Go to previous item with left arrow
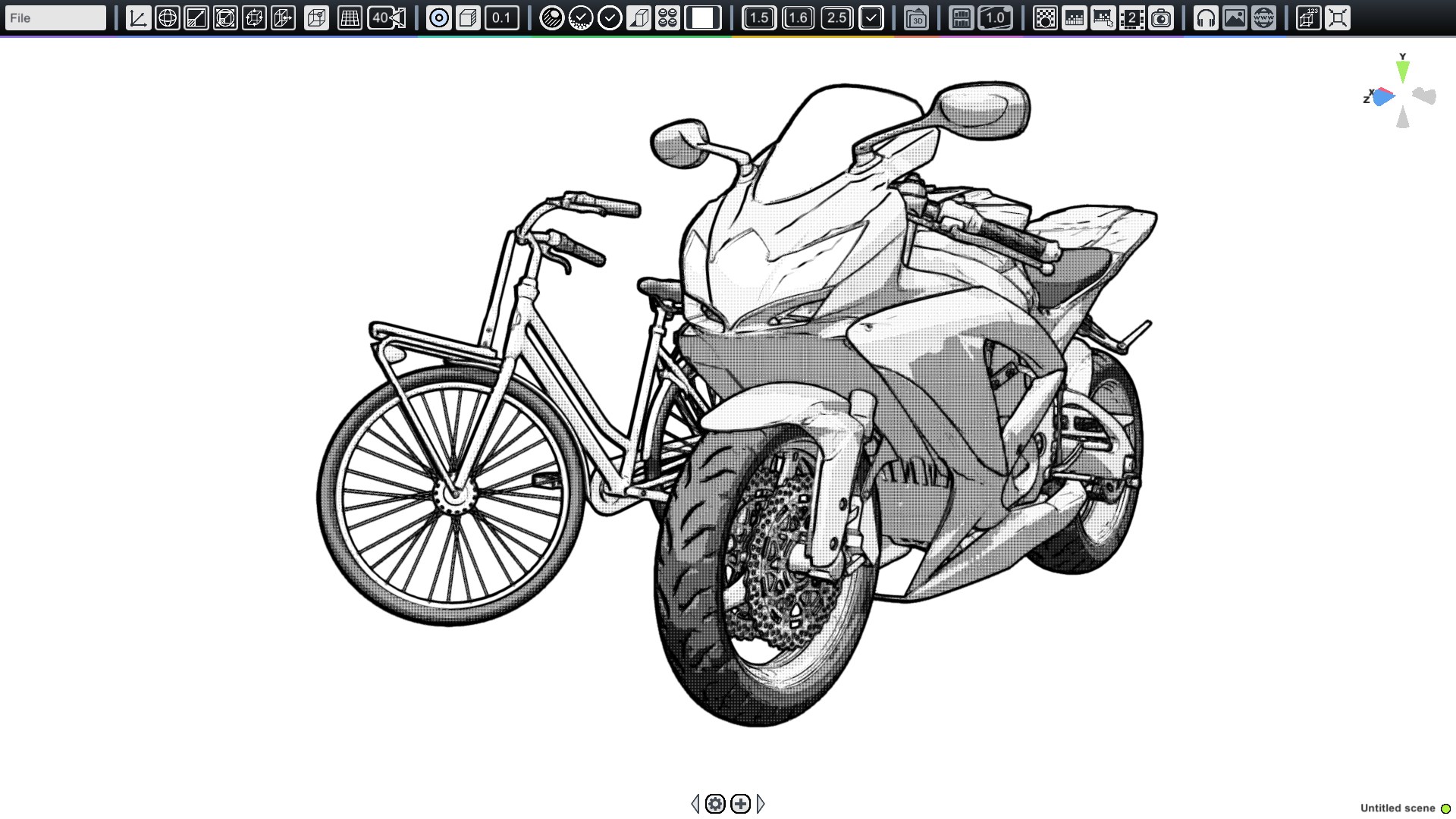Image resolution: width=1456 pixels, height=819 pixels. coord(695,803)
